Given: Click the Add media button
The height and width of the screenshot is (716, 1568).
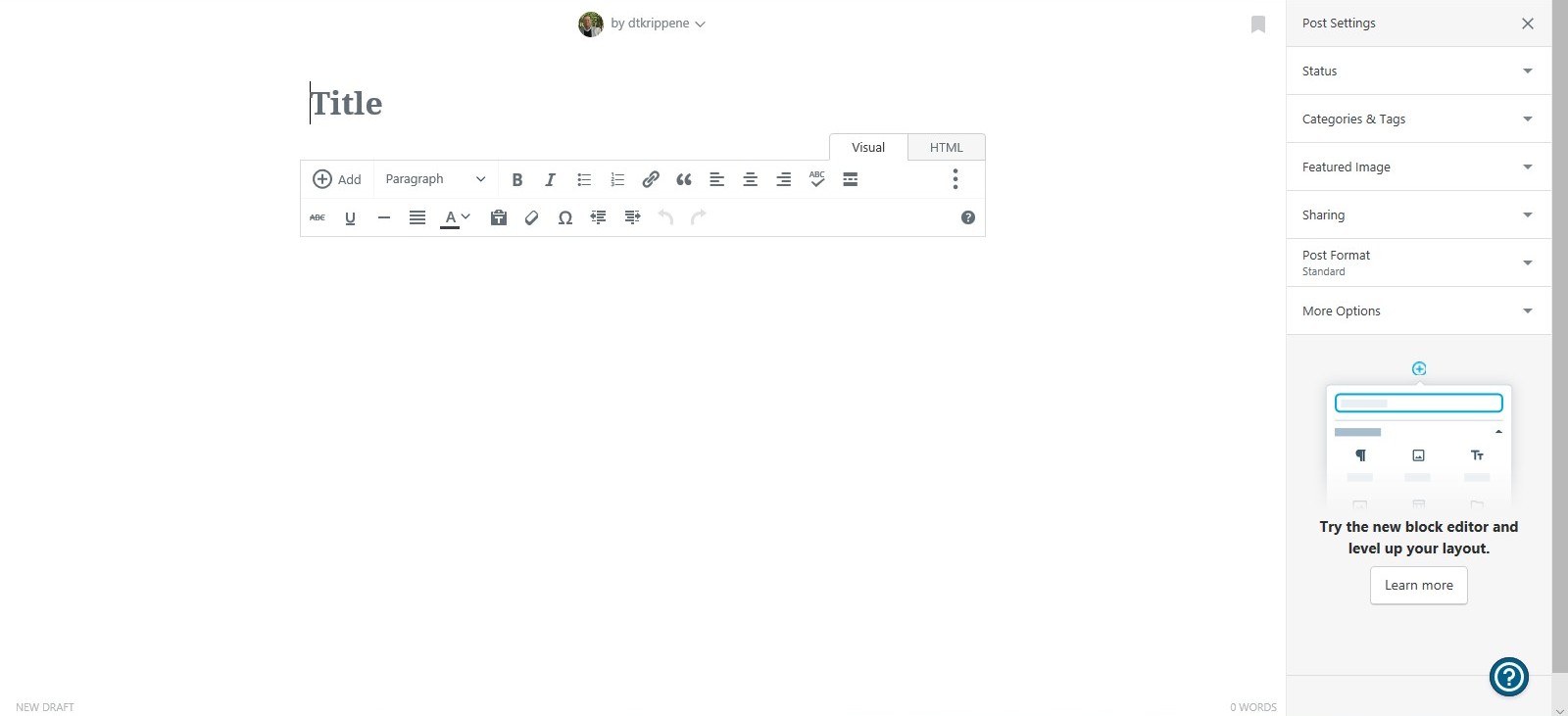Looking at the screenshot, I should pos(337,179).
